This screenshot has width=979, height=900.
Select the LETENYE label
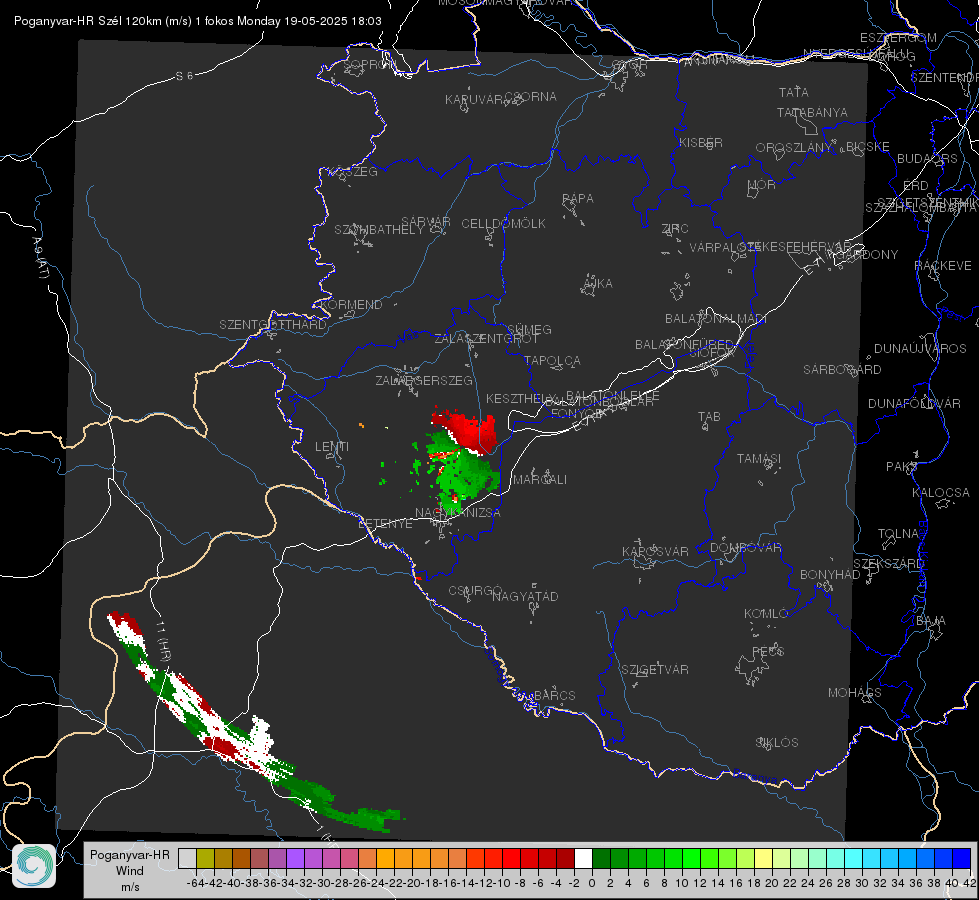tap(385, 524)
